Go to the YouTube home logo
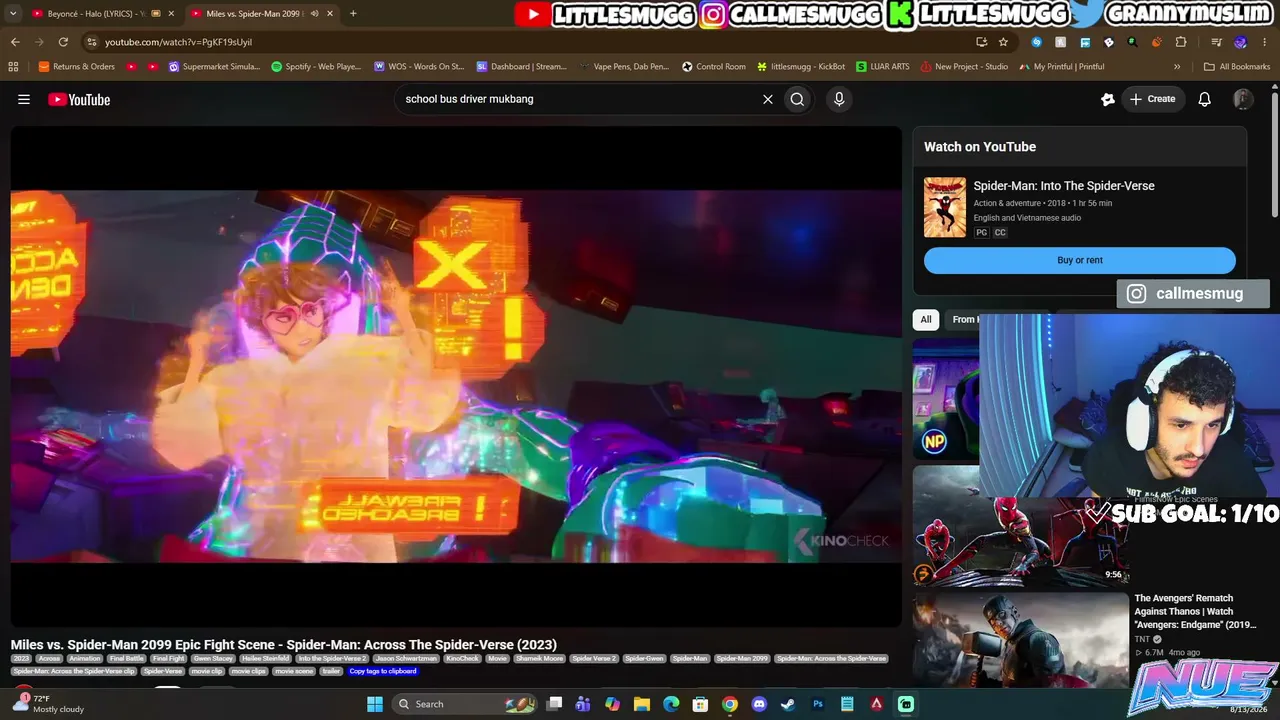Image resolution: width=1280 pixels, height=720 pixels. pos(79,99)
